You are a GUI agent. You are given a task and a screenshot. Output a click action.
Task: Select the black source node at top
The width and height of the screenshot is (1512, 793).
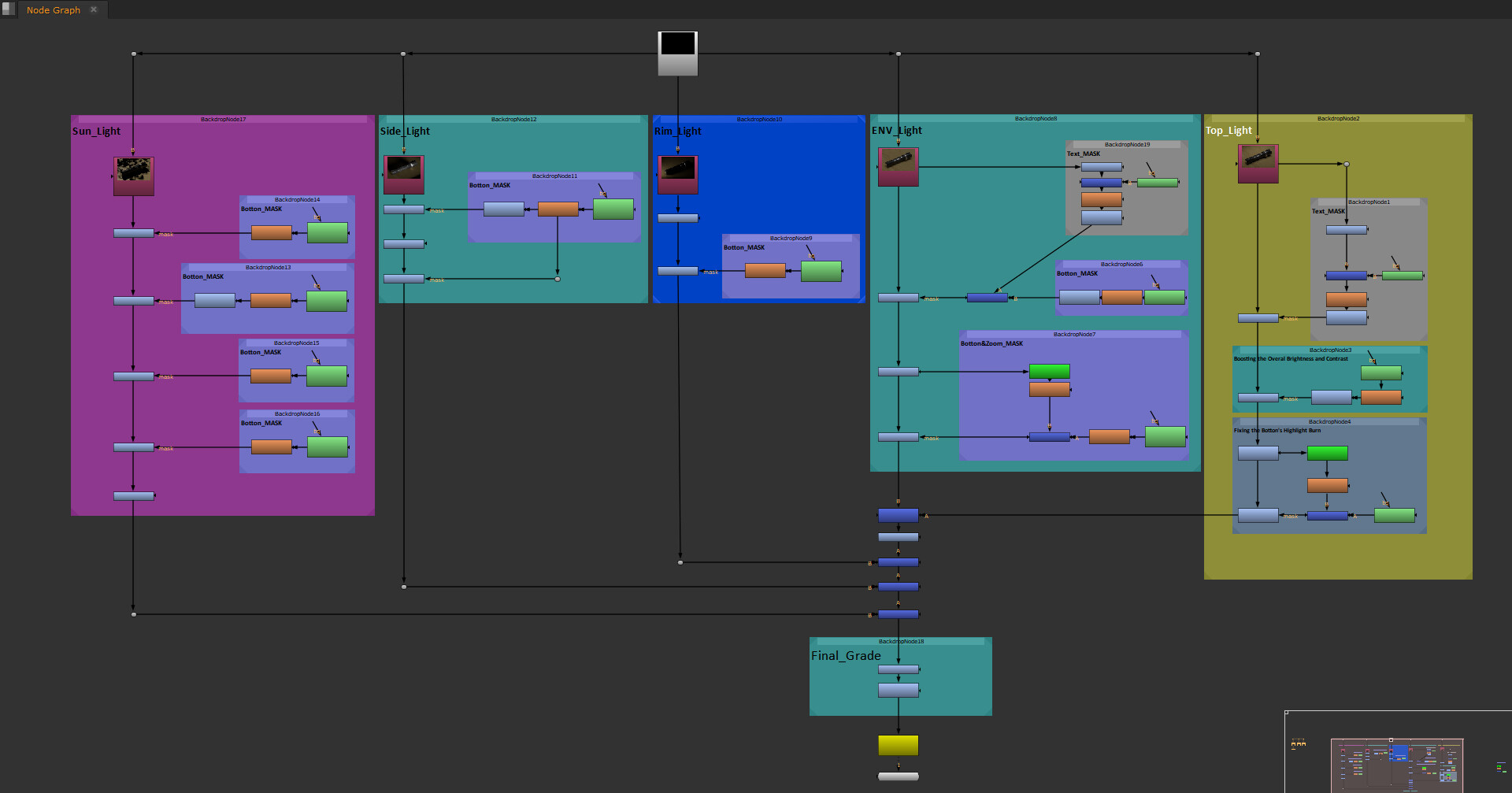coord(677,53)
